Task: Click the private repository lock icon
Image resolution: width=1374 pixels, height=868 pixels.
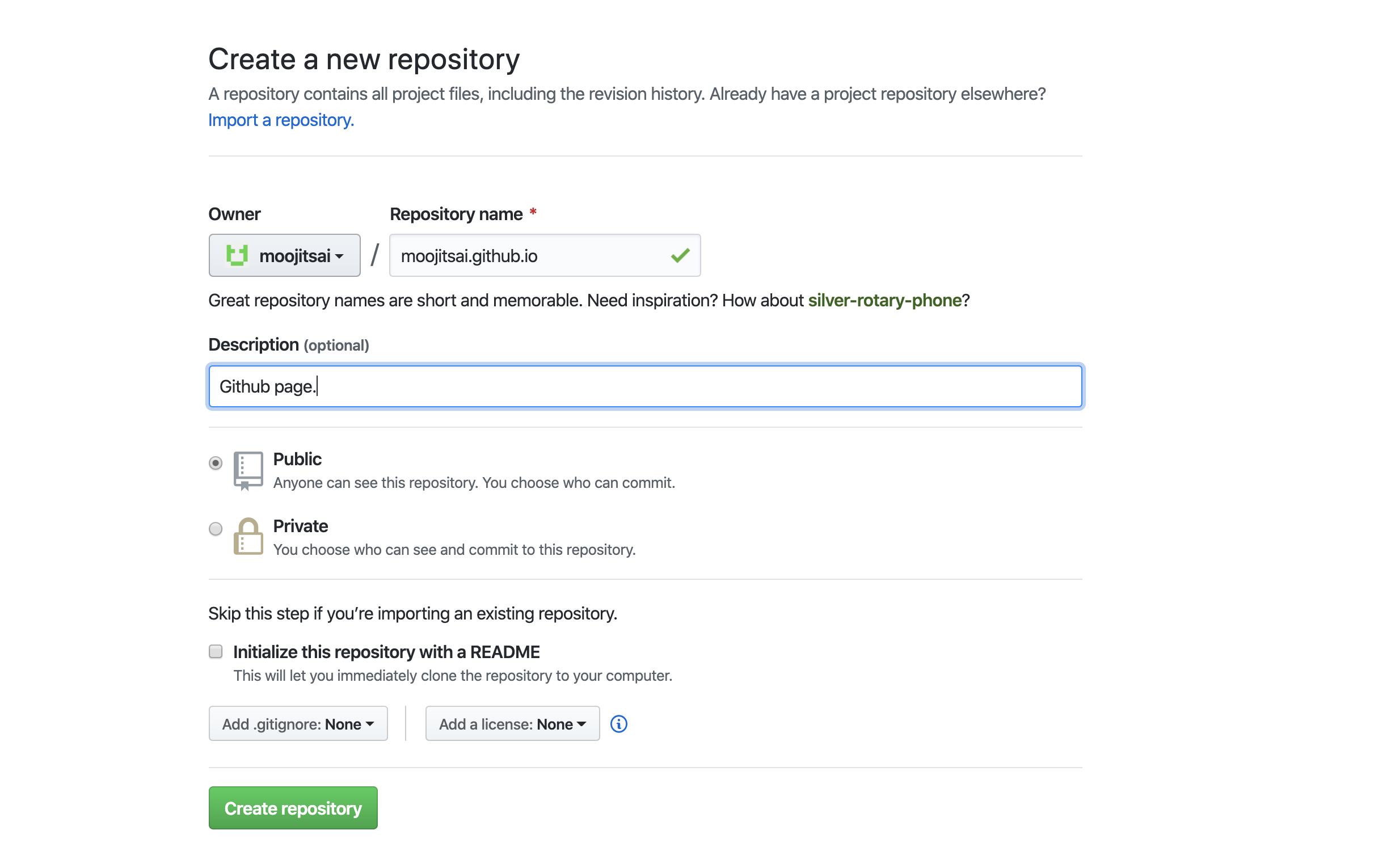Action: [248, 536]
